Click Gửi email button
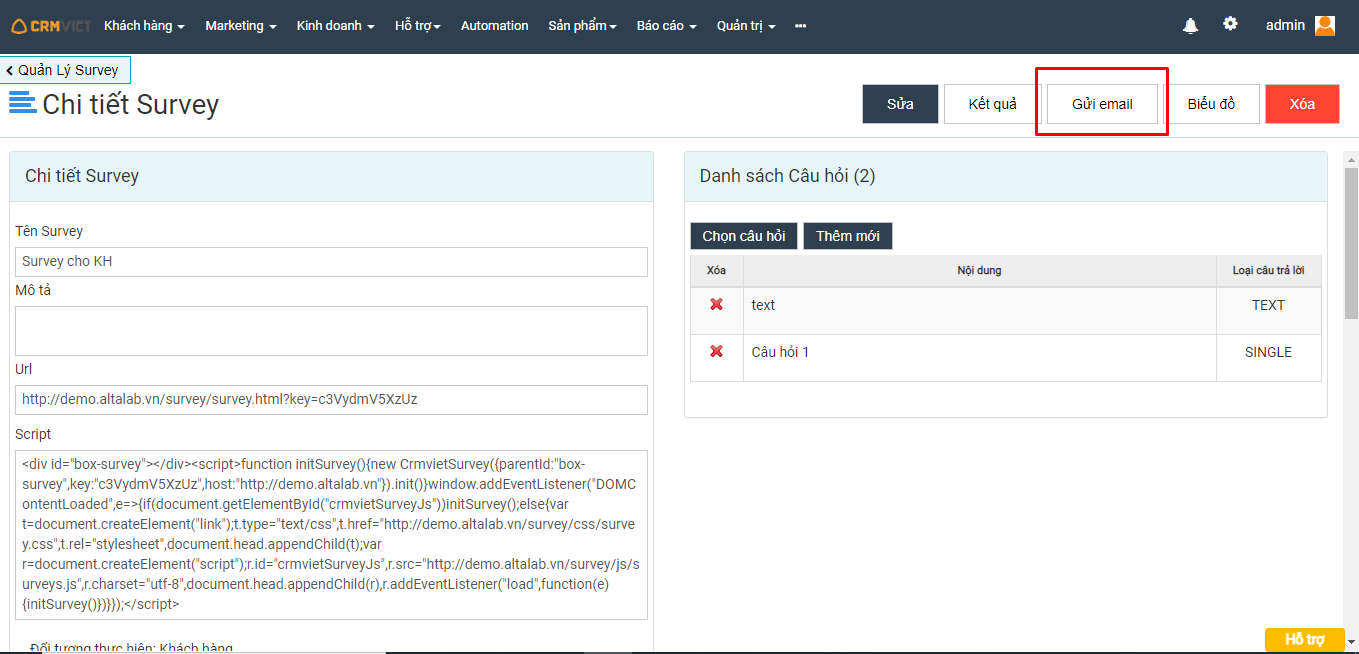Image resolution: width=1359 pixels, height=654 pixels. pos(1102,104)
